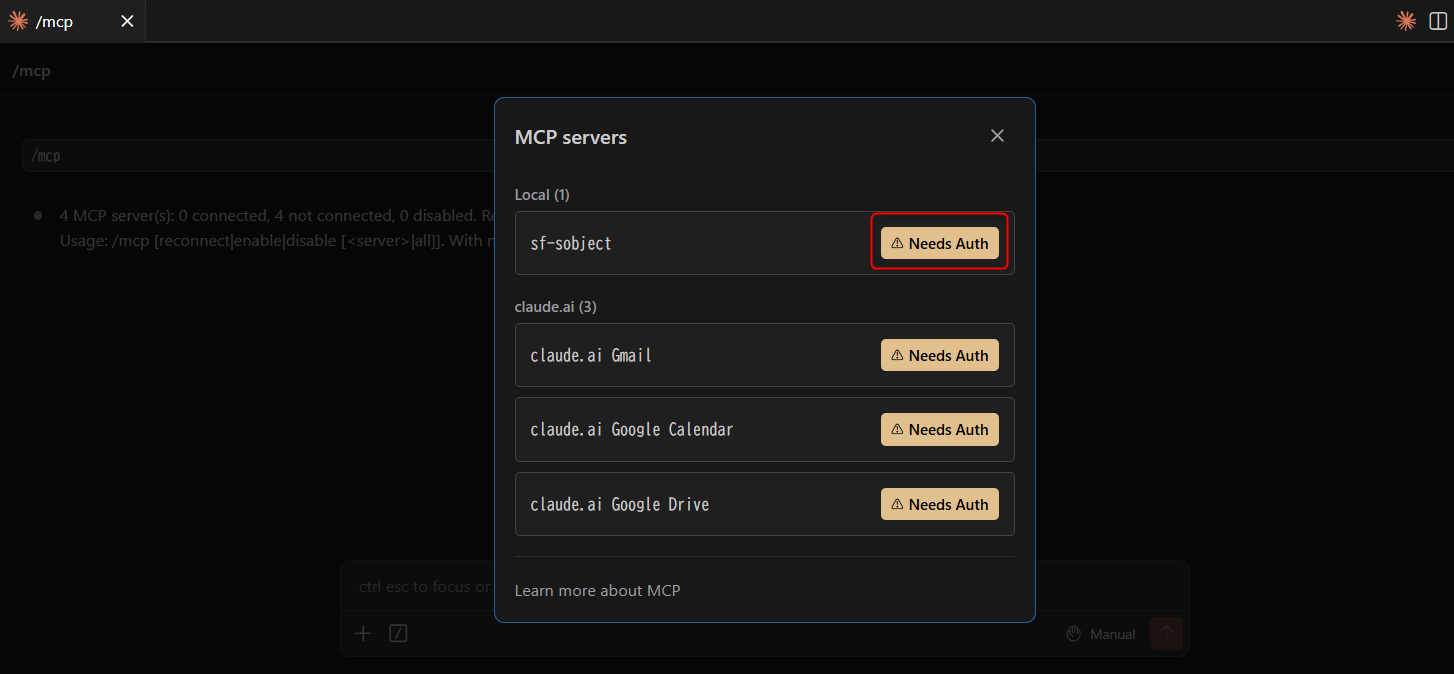This screenshot has width=1454, height=674.
Task: Select the claude.ai Google Drive server name
Action: (620, 504)
